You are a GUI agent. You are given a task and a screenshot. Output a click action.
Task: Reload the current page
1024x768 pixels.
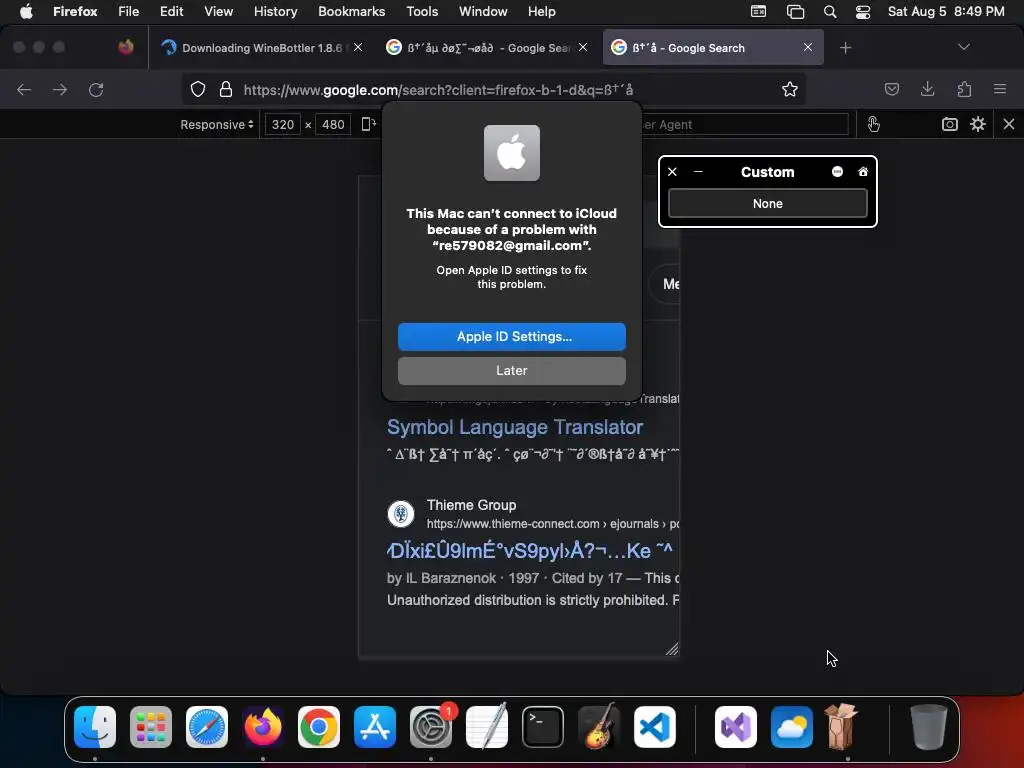96,89
